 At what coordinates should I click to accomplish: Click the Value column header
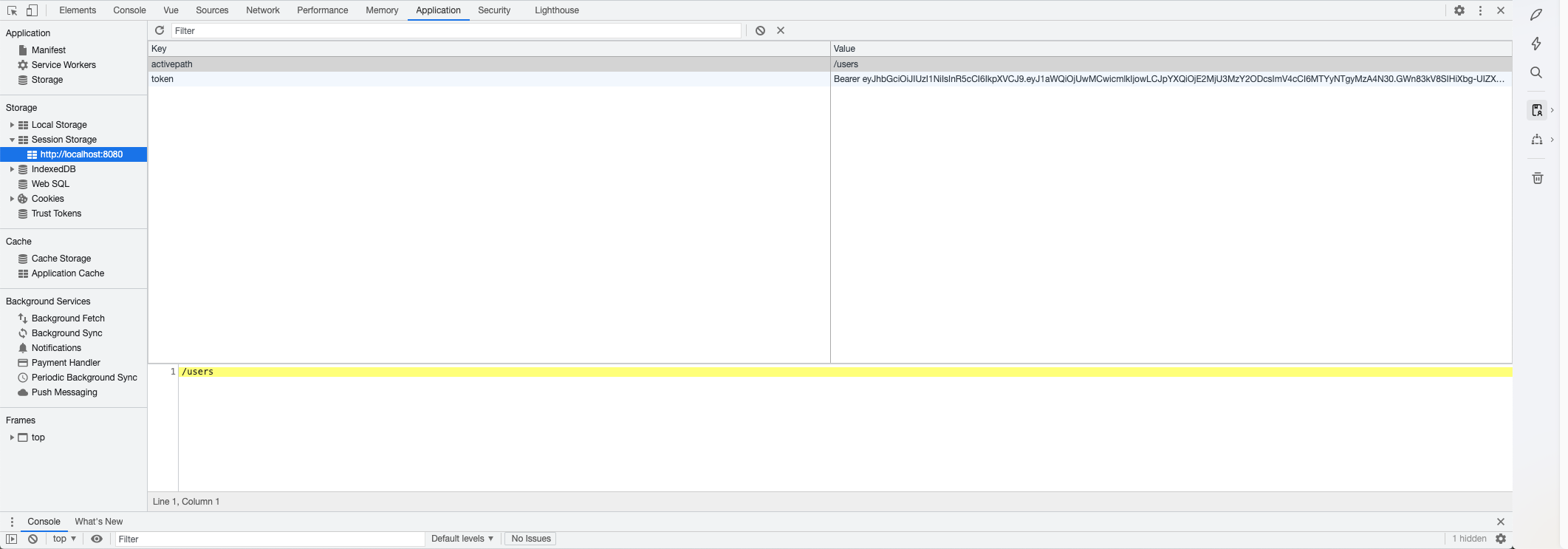coord(1171,49)
